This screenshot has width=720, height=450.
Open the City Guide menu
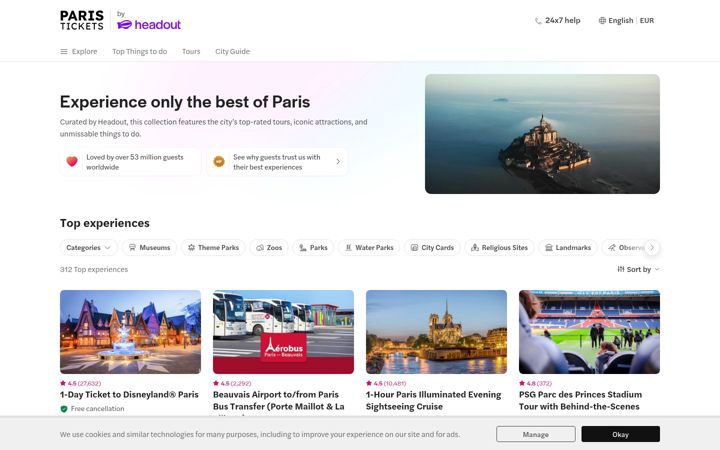pyautogui.click(x=232, y=51)
